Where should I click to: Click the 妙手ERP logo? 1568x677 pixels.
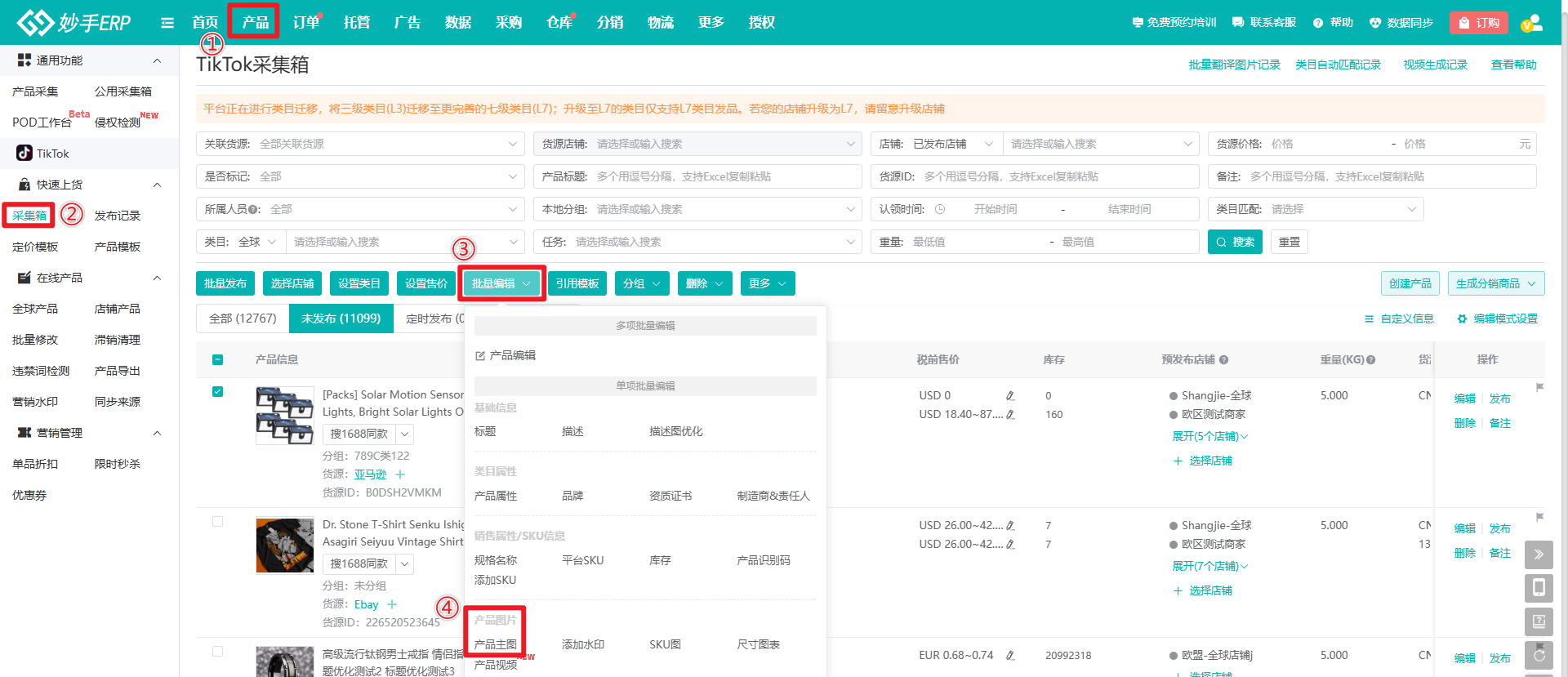[74, 22]
